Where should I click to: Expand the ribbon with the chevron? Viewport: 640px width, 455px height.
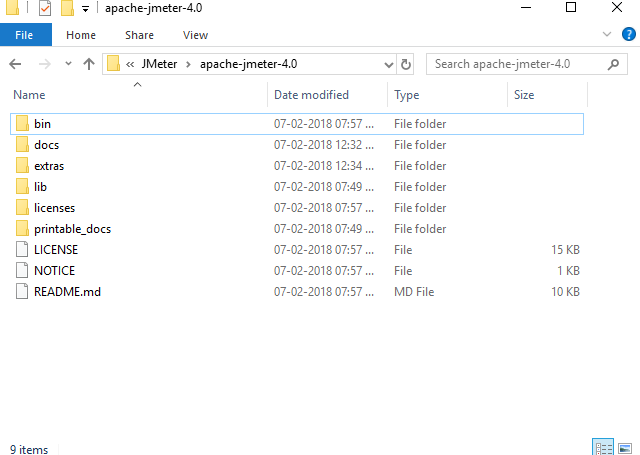[x=607, y=34]
